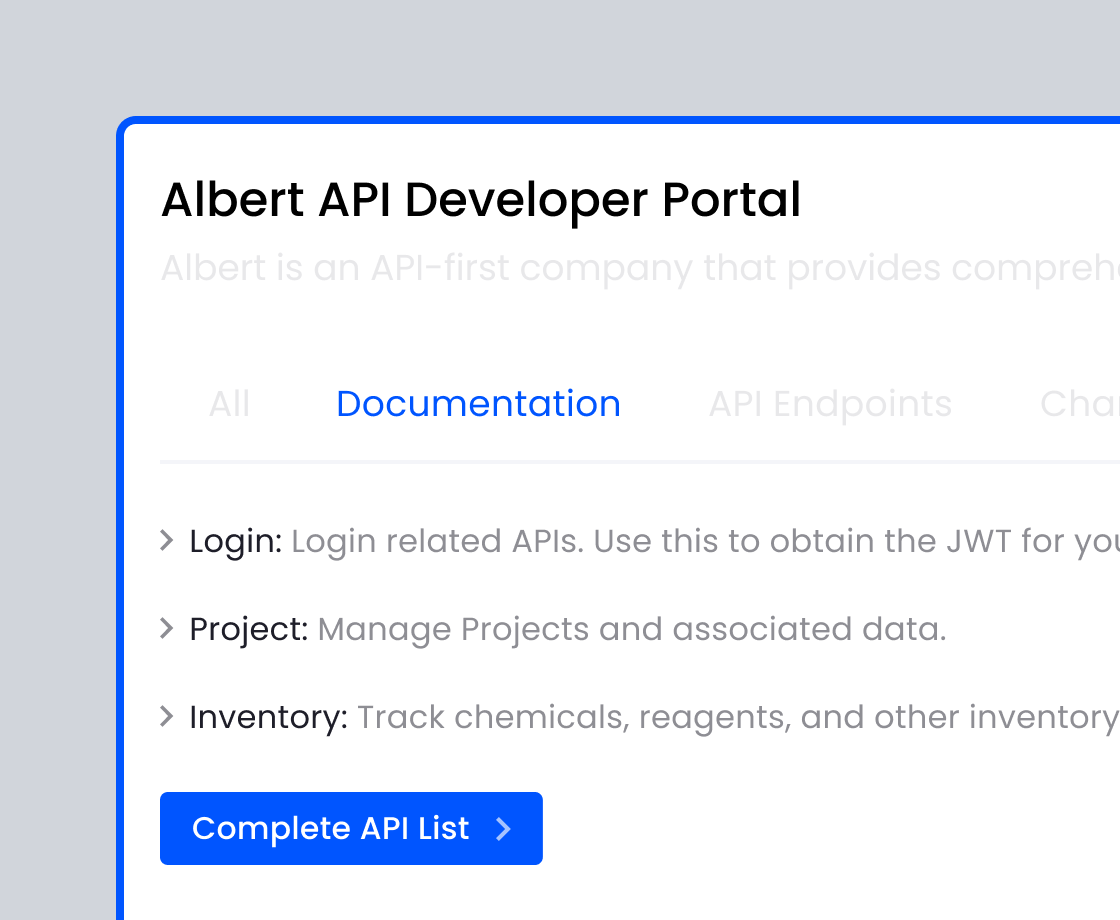This screenshot has width=1120, height=920.
Task: Expand the Login section chevron
Action: click(x=166, y=541)
